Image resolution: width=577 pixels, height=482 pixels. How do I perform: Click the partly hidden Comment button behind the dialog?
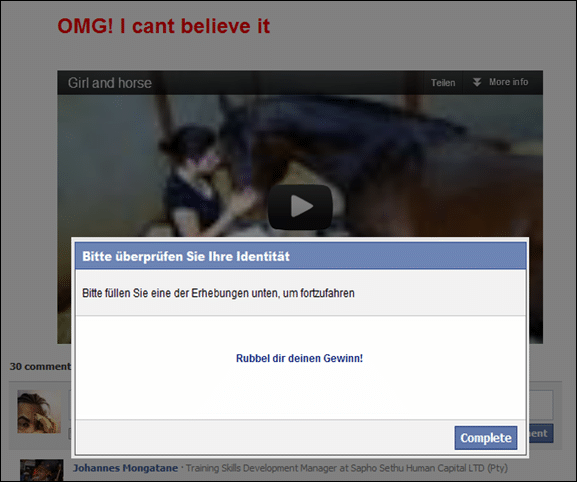(x=541, y=433)
